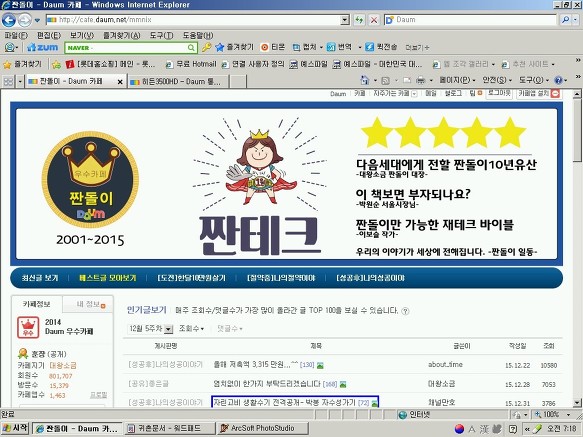Click the Print icon in command bar

[x=421, y=80]
